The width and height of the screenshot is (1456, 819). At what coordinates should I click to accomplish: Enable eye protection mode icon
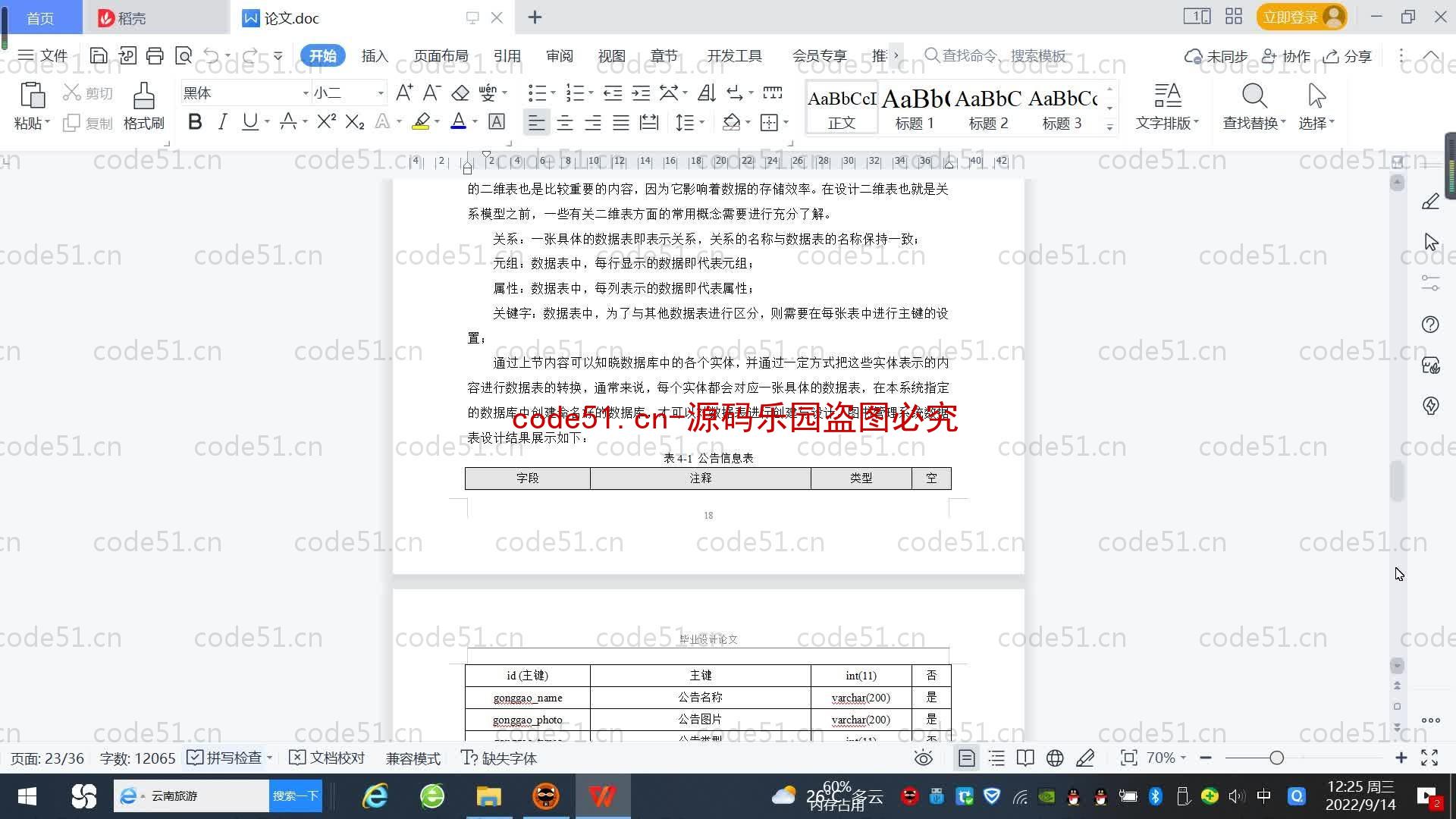[x=923, y=758]
